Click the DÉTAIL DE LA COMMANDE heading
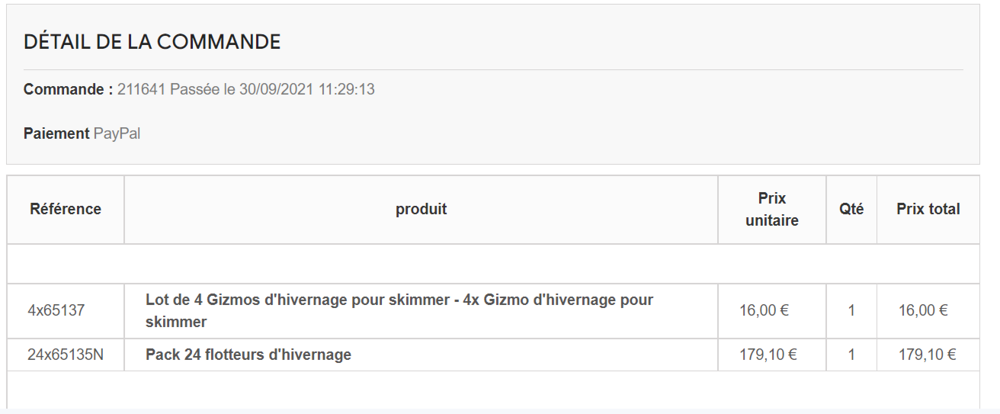The width and height of the screenshot is (1000, 414). tap(152, 42)
